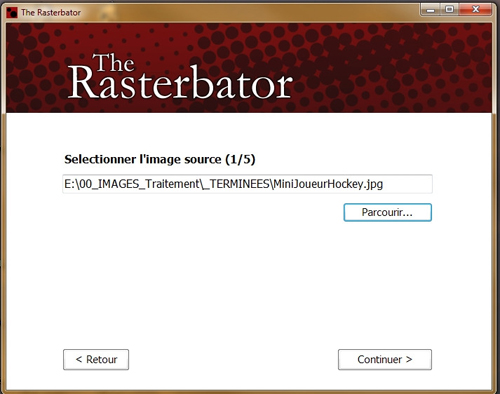Click the large Rasterbator logo in banner

point(180,77)
